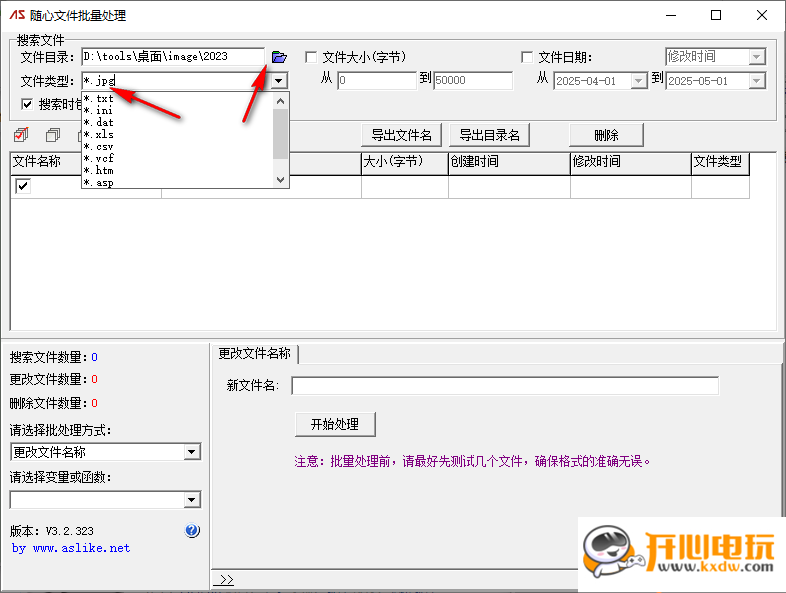This screenshot has width=786, height=593.
Task: Expand the variable or function dropdown
Action: pos(191,500)
